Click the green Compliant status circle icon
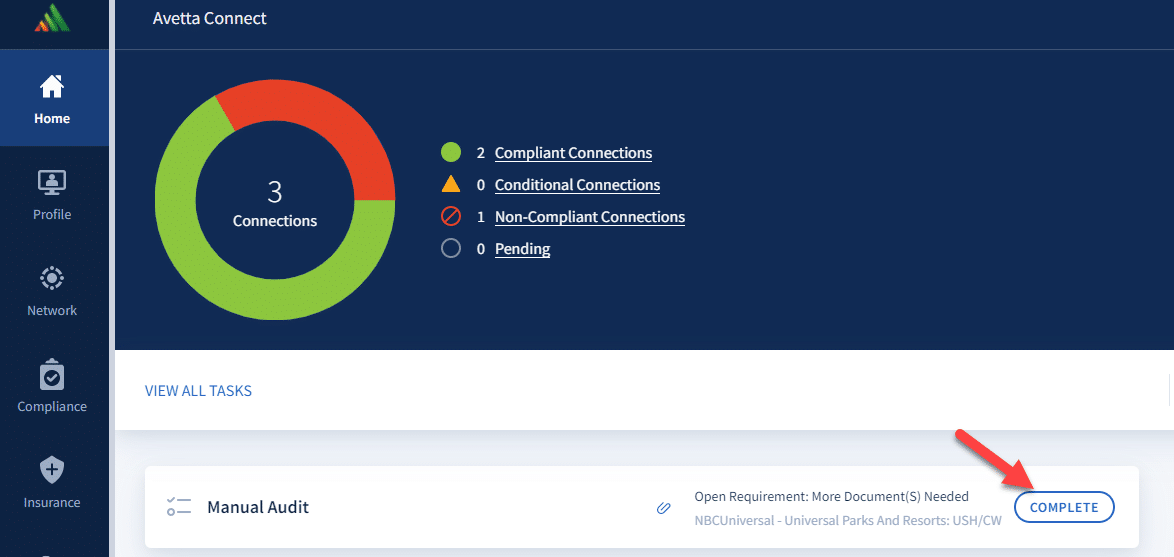Viewport: 1174px width, 557px height. [x=451, y=153]
